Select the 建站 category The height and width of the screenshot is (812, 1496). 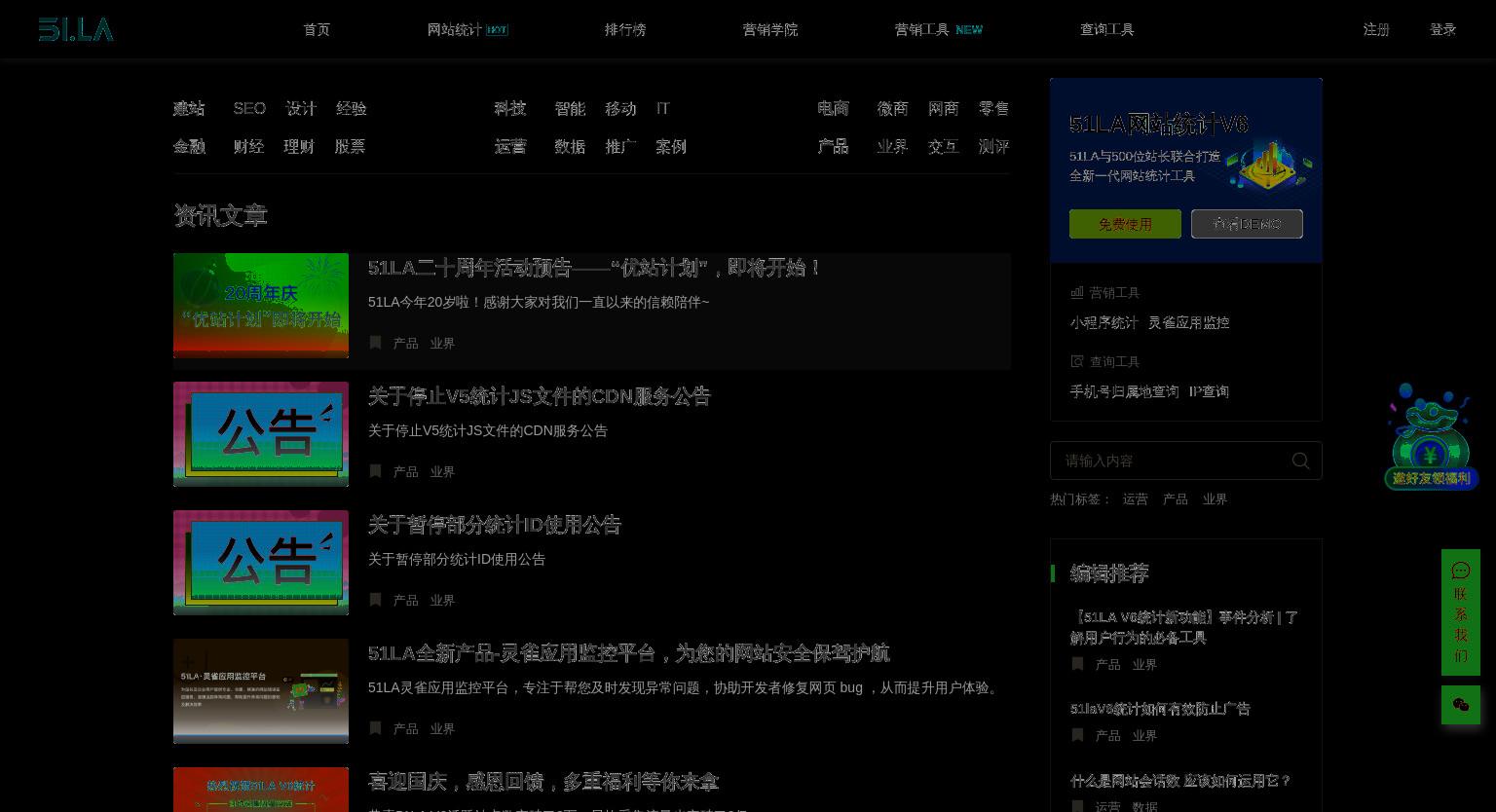189,108
